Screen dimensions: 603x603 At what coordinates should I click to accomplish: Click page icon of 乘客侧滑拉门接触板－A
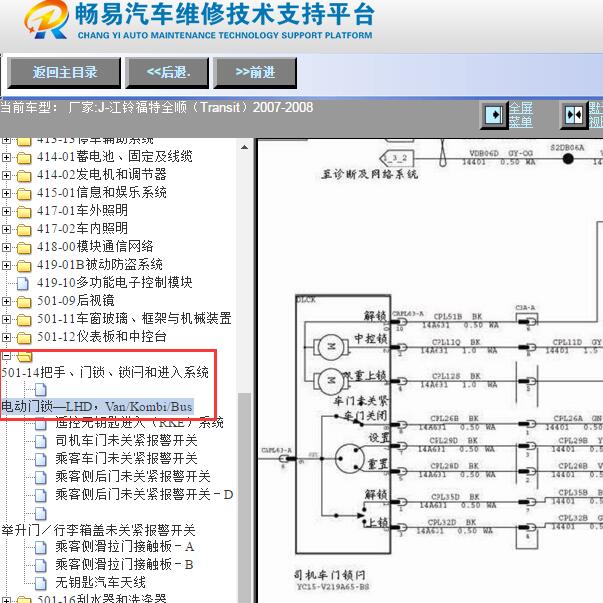click(x=41, y=548)
